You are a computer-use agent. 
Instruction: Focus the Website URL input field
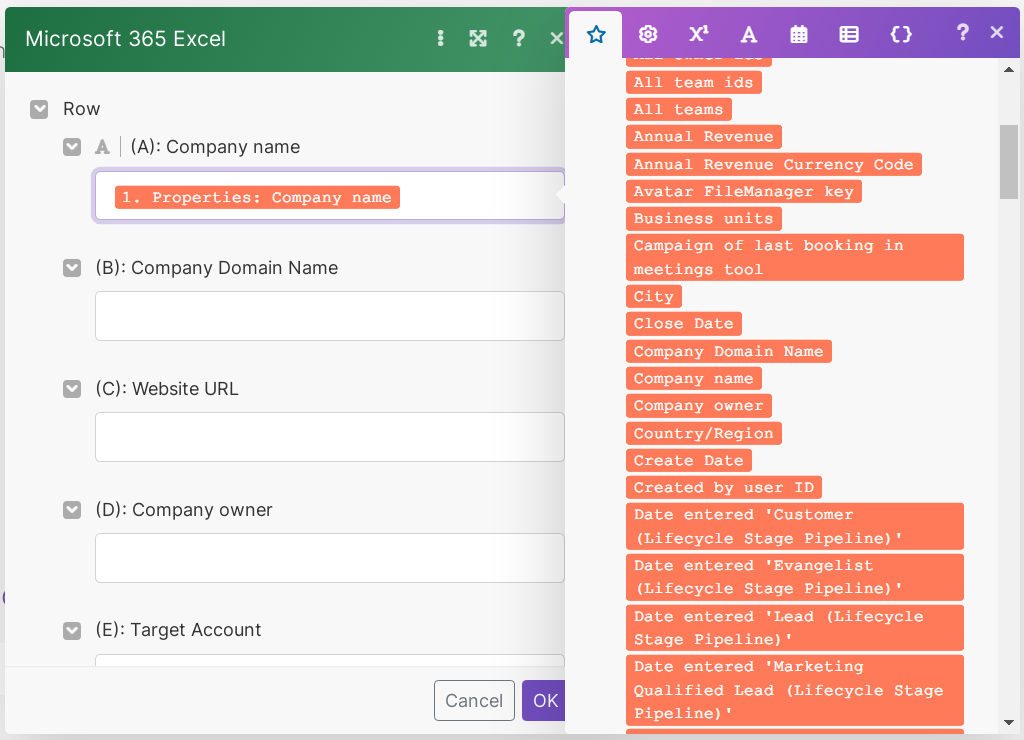point(330,437)
